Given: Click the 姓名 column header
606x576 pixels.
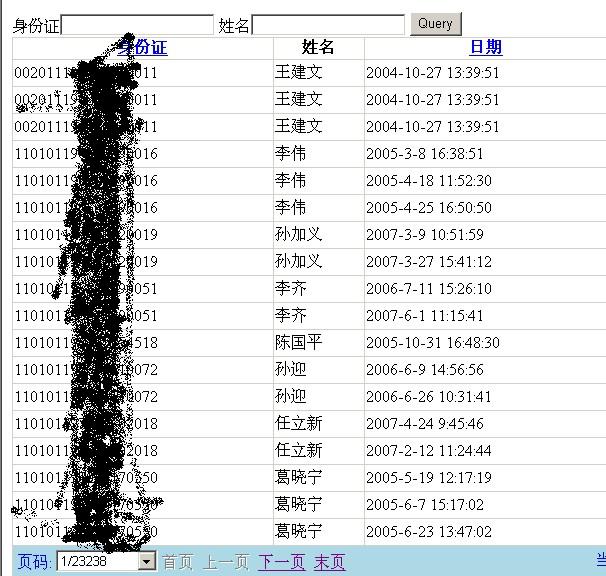Looking at the screenshot, I should 318,47.
